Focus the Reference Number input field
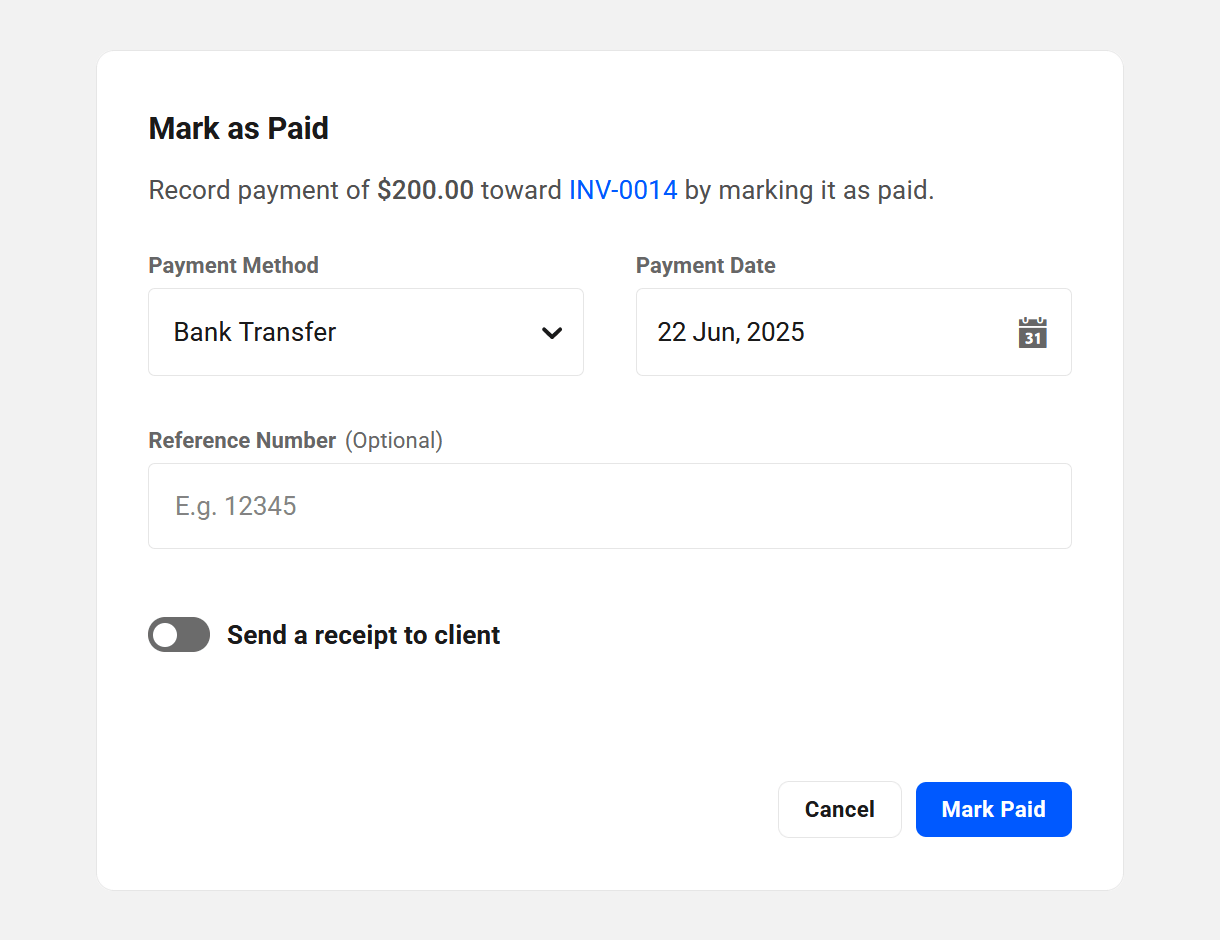 click(x=609, y=506)
